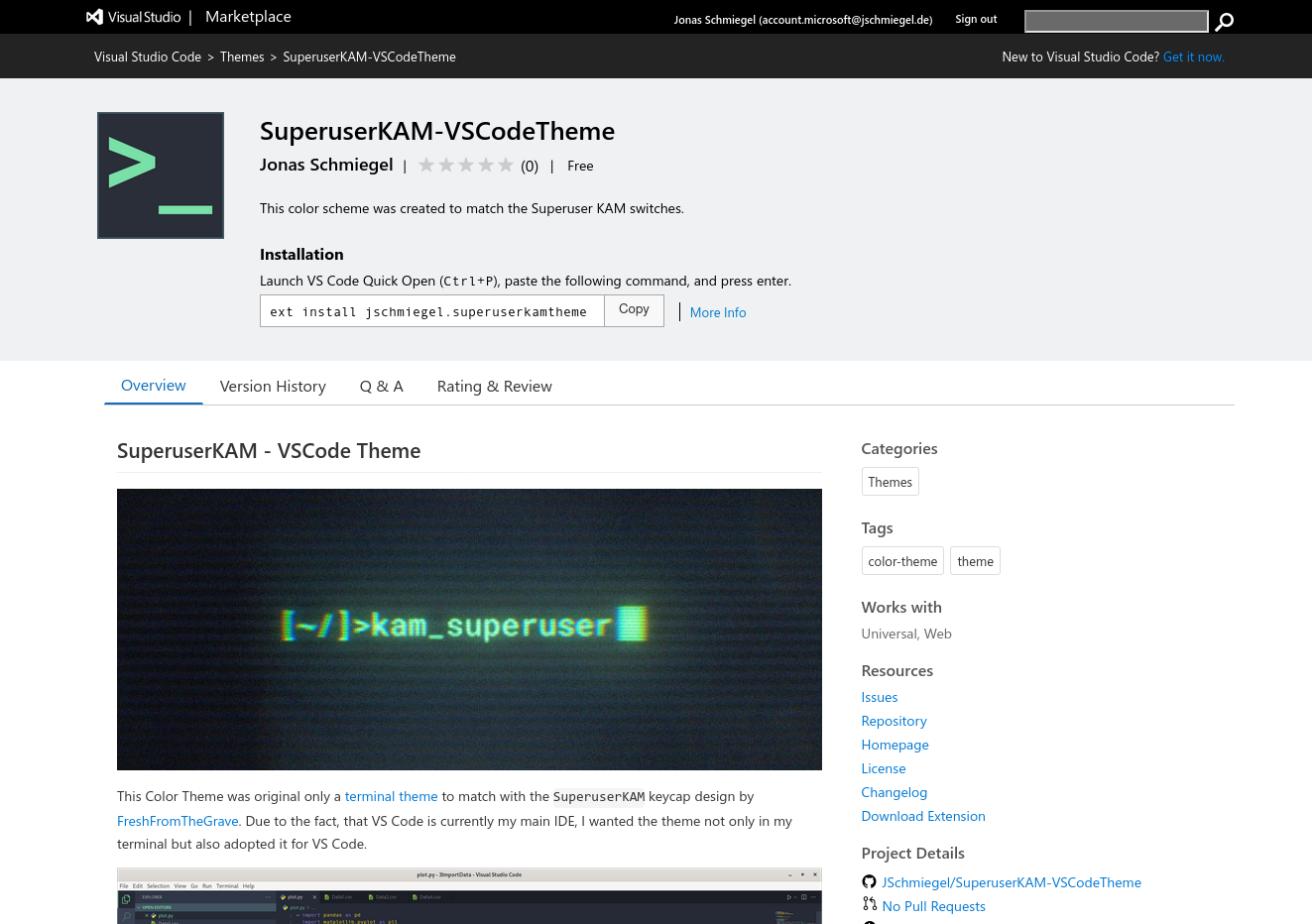Open the Themes breadcrumb link
The width and height of the screenshot is (1312, 924).
pyautogui.click(x=242, y=57)
